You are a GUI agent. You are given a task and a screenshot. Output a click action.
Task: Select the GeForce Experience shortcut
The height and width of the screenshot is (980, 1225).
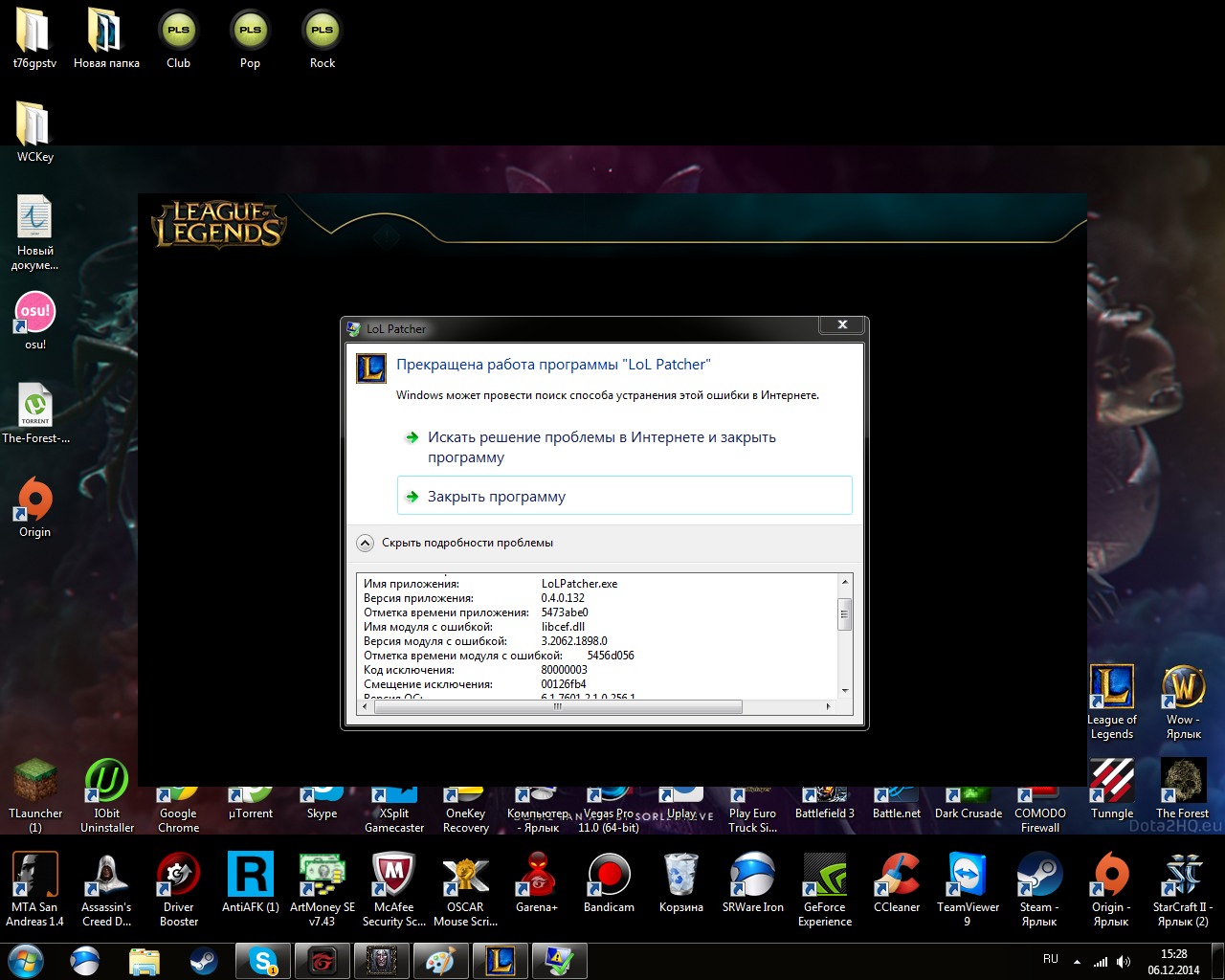pyautogui.click(x=825, y=889)
